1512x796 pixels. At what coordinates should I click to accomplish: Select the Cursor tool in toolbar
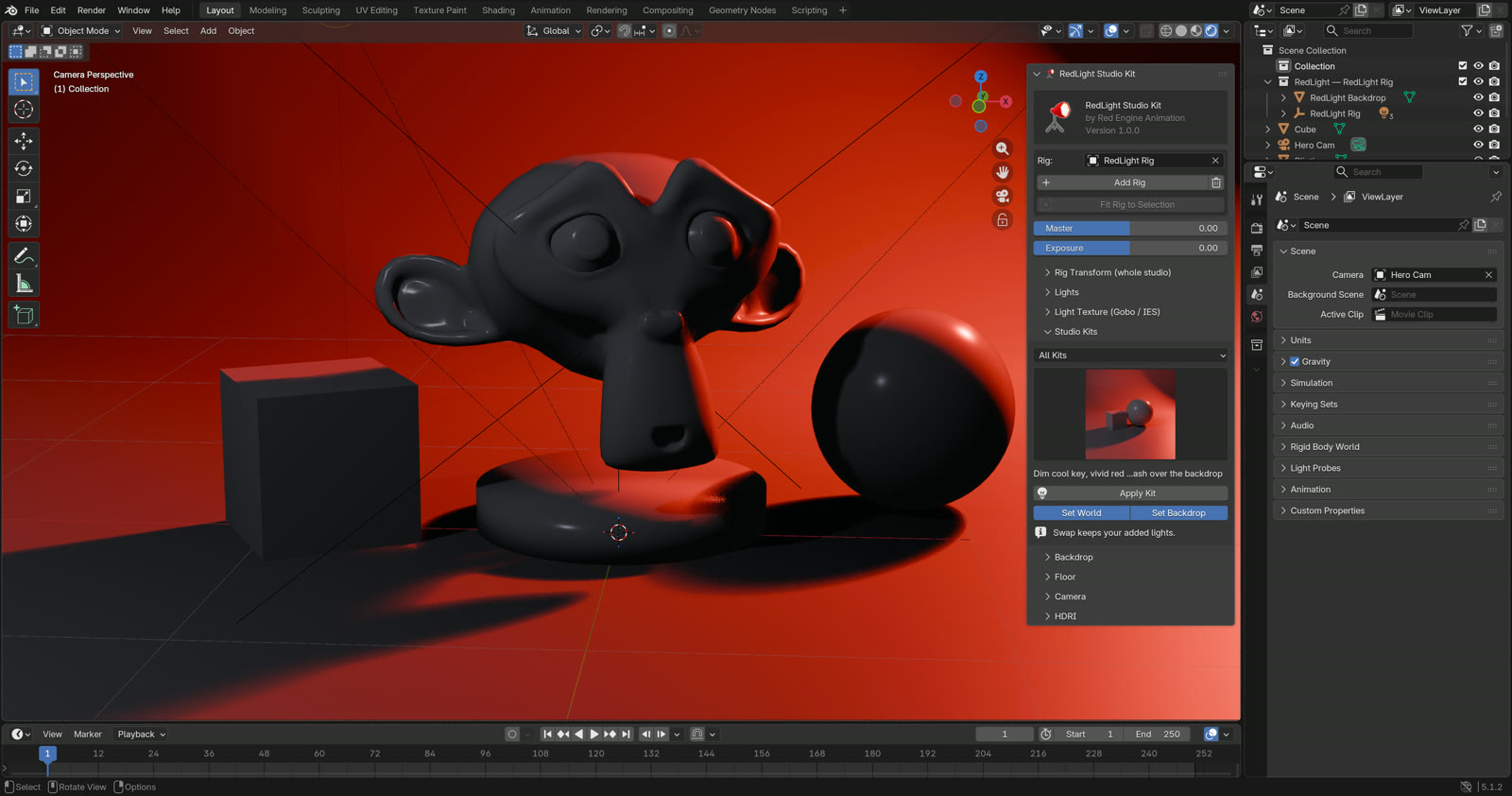pyautogui.click(x=24, y=110)
